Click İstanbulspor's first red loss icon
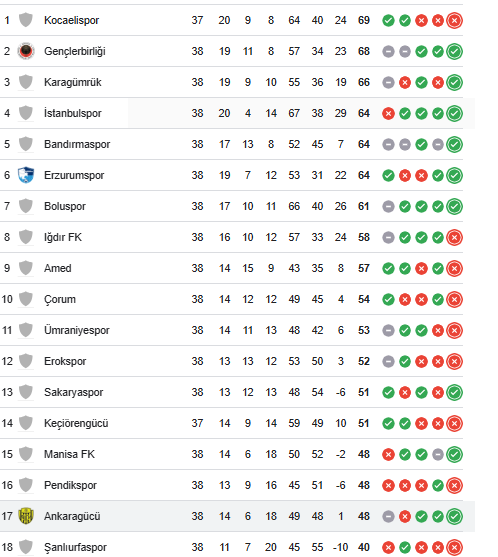The height and width of the screenshot is (557, 498). click(388, 114)
